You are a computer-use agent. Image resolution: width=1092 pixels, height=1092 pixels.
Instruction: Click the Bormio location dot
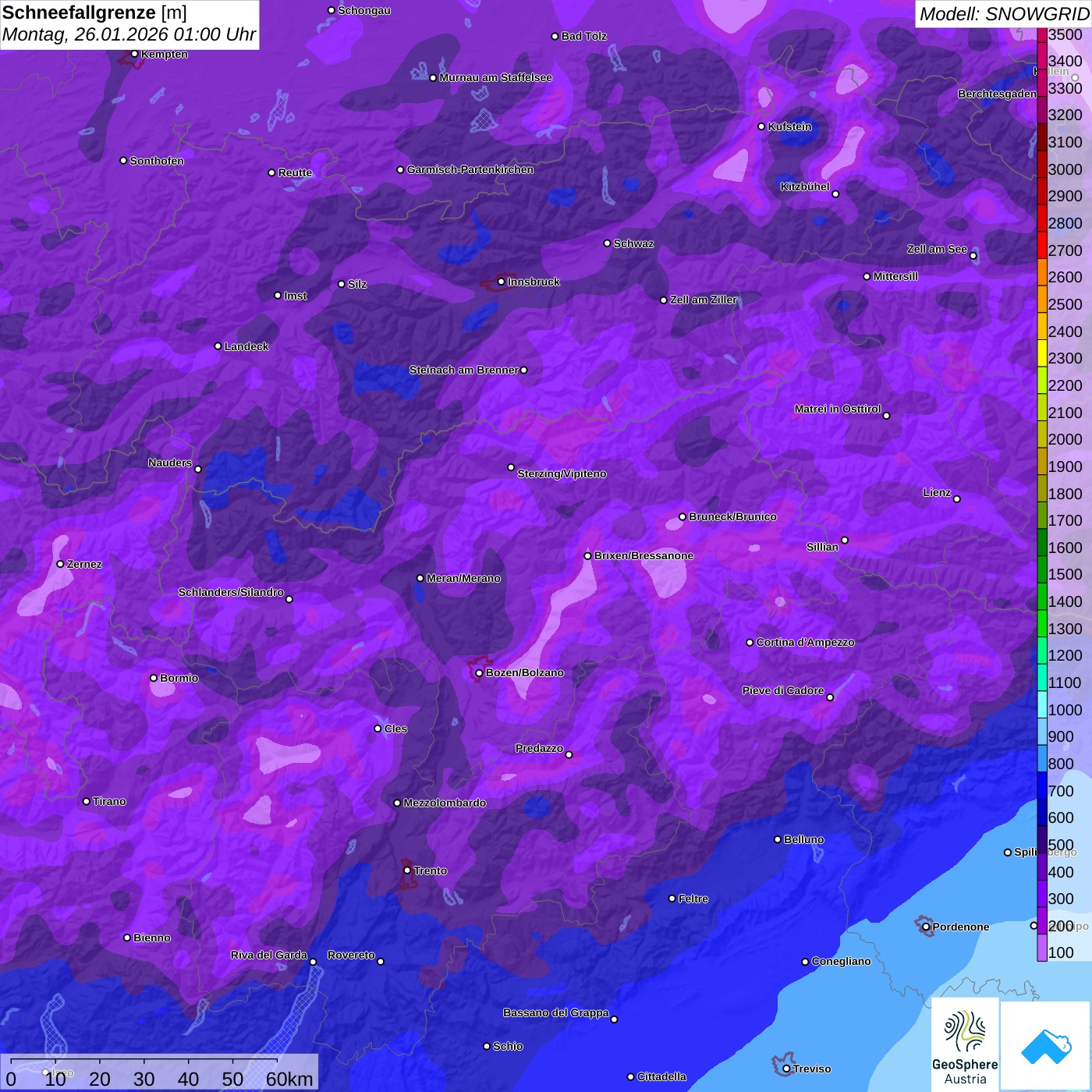154,678
